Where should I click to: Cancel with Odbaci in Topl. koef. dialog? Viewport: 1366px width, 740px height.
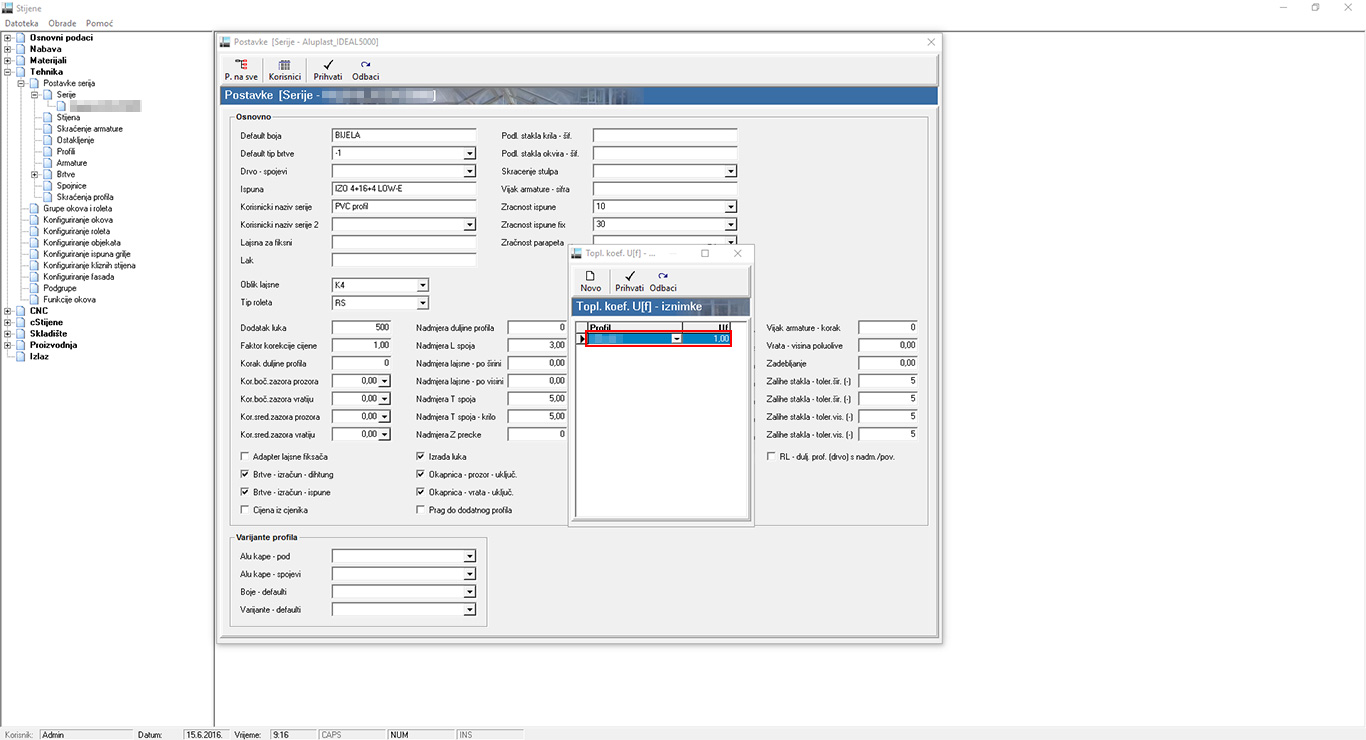point(663,281)
